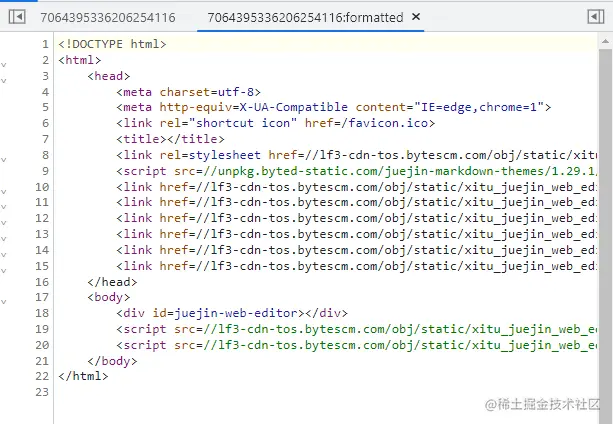Click the unpkg.byted-static.com script line
Screen dimensions: 613x424
357,171
